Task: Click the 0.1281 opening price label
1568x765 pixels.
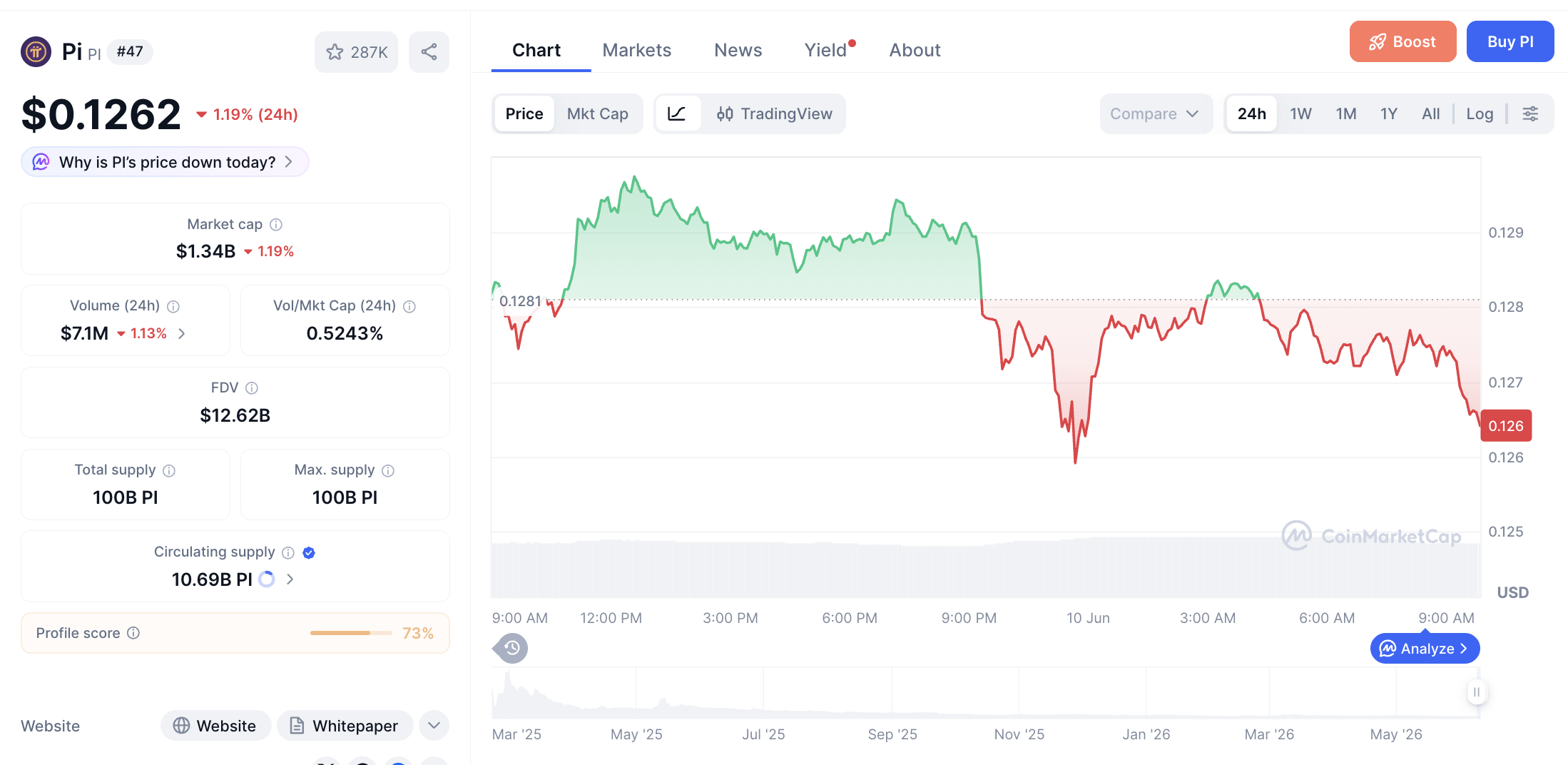Action: pyautogui.click(x=520, y=301)
